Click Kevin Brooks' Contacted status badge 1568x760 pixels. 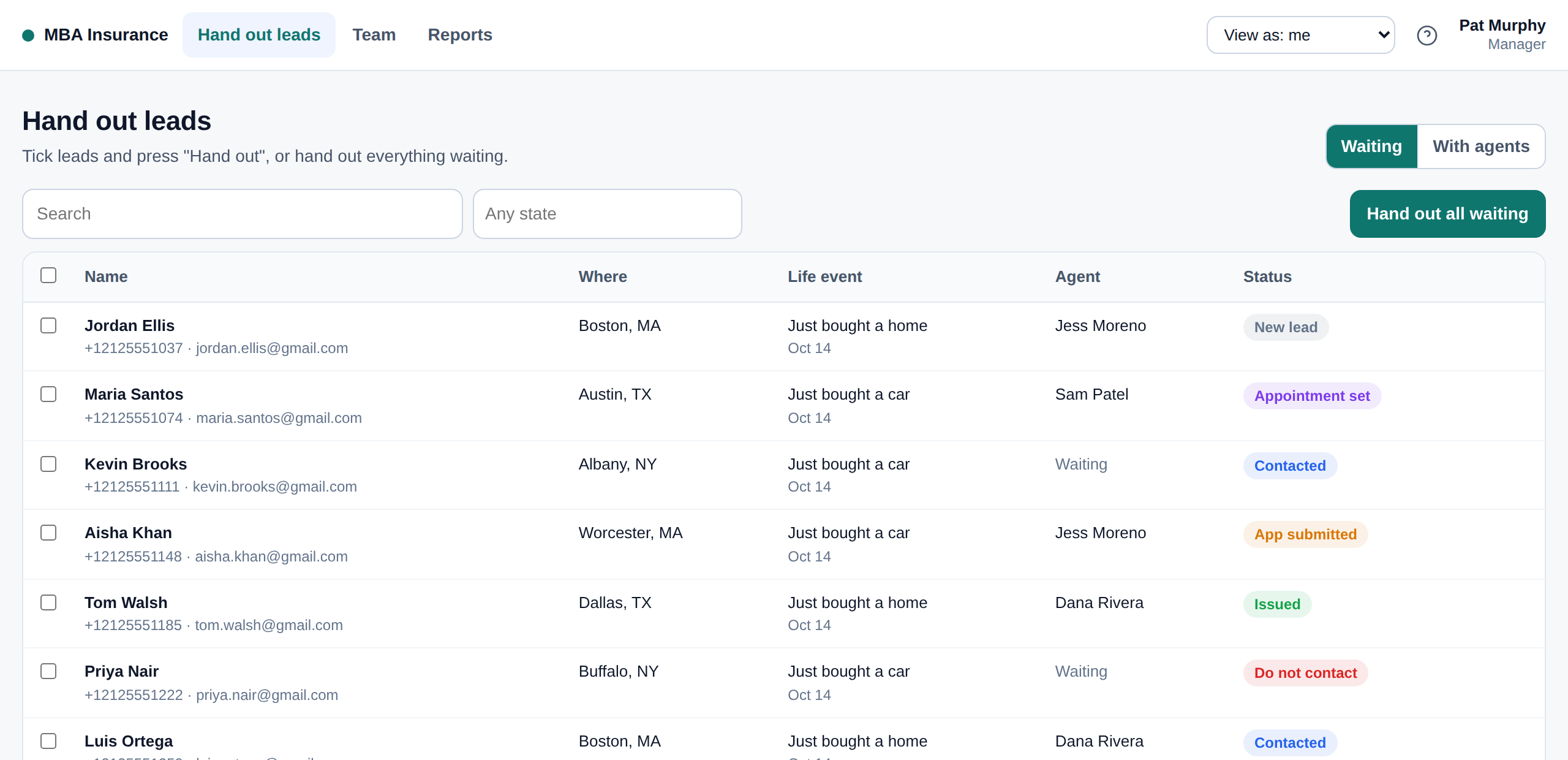(1290, 466)
